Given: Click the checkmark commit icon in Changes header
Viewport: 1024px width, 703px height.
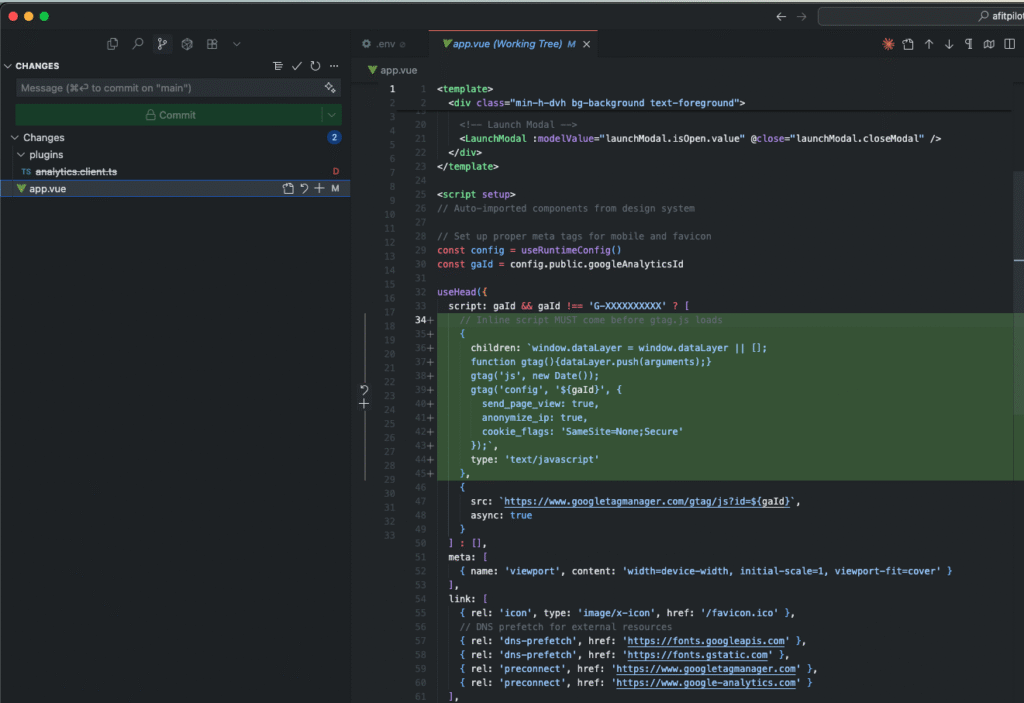Looking at the screenshot, I should 296,66.
